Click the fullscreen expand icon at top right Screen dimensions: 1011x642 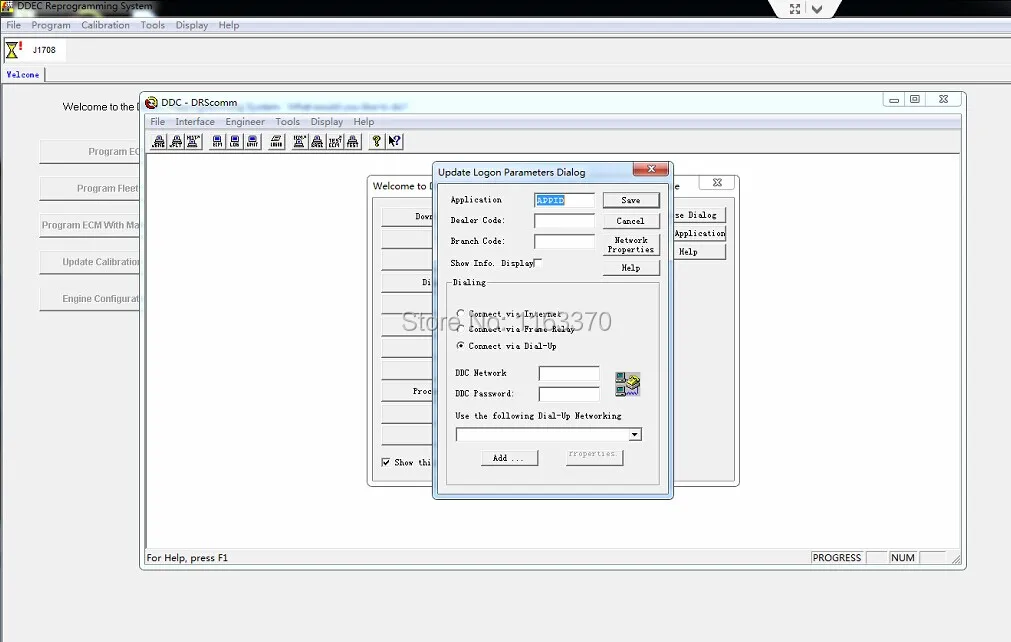tap(795, 9)
